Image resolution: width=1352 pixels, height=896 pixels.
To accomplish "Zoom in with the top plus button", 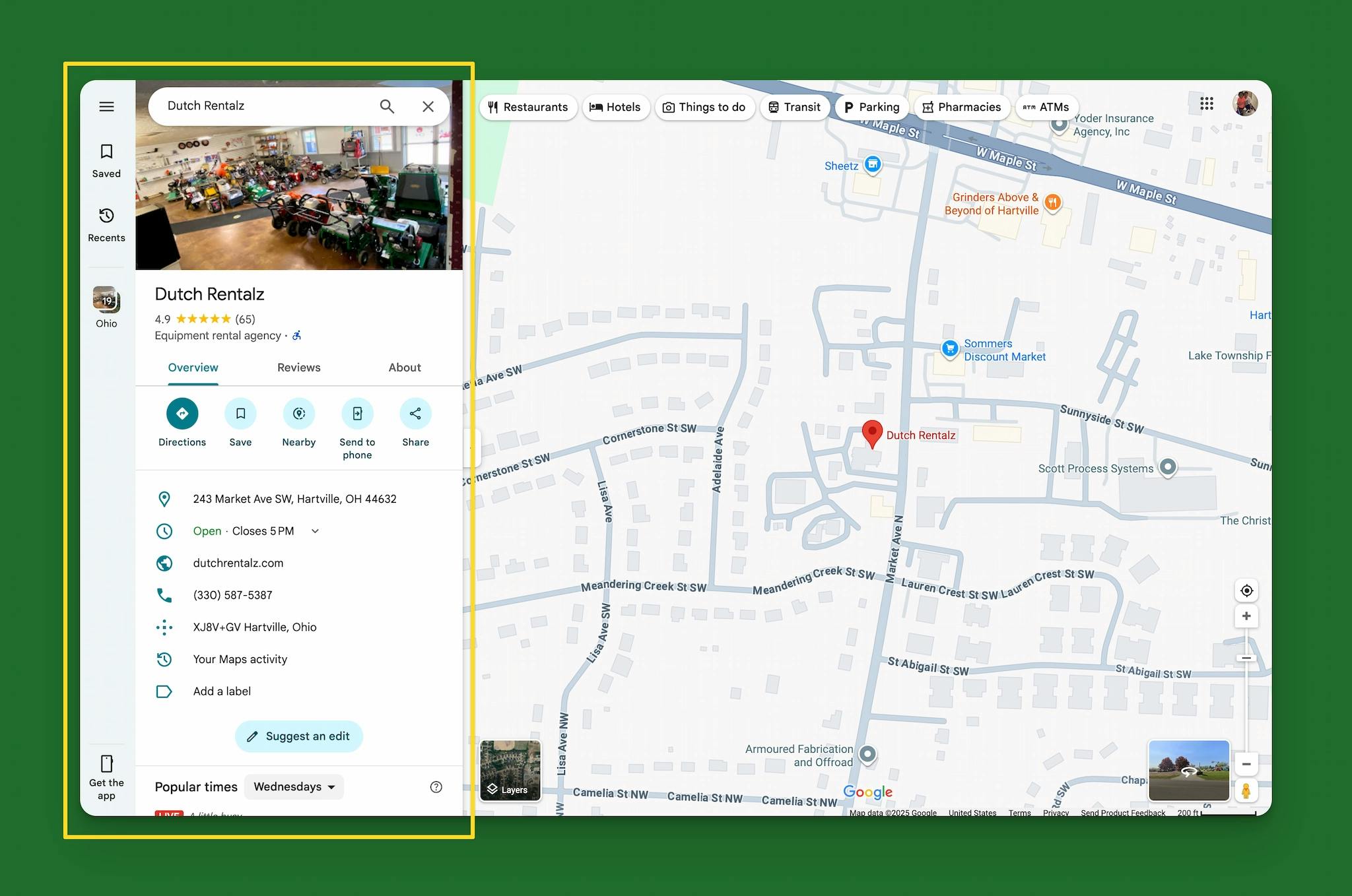I will 1246,616.
